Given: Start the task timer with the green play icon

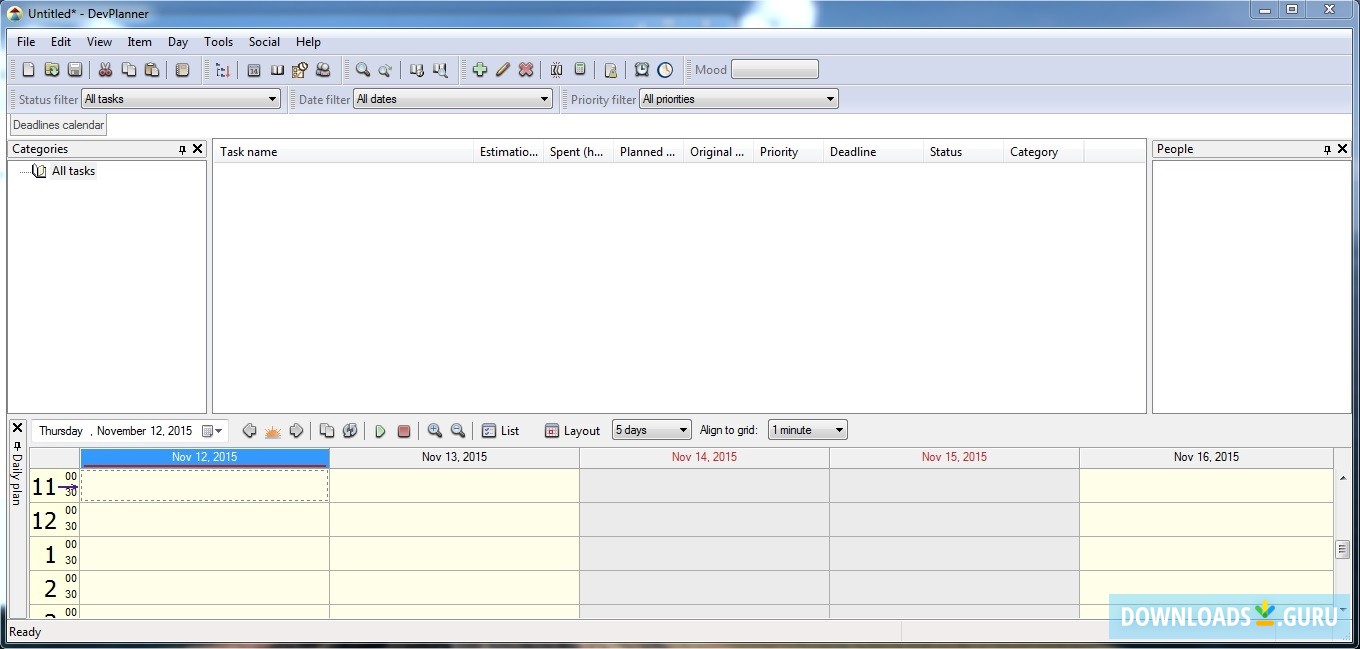Looking at the screenshot, I should pos(381,430).
